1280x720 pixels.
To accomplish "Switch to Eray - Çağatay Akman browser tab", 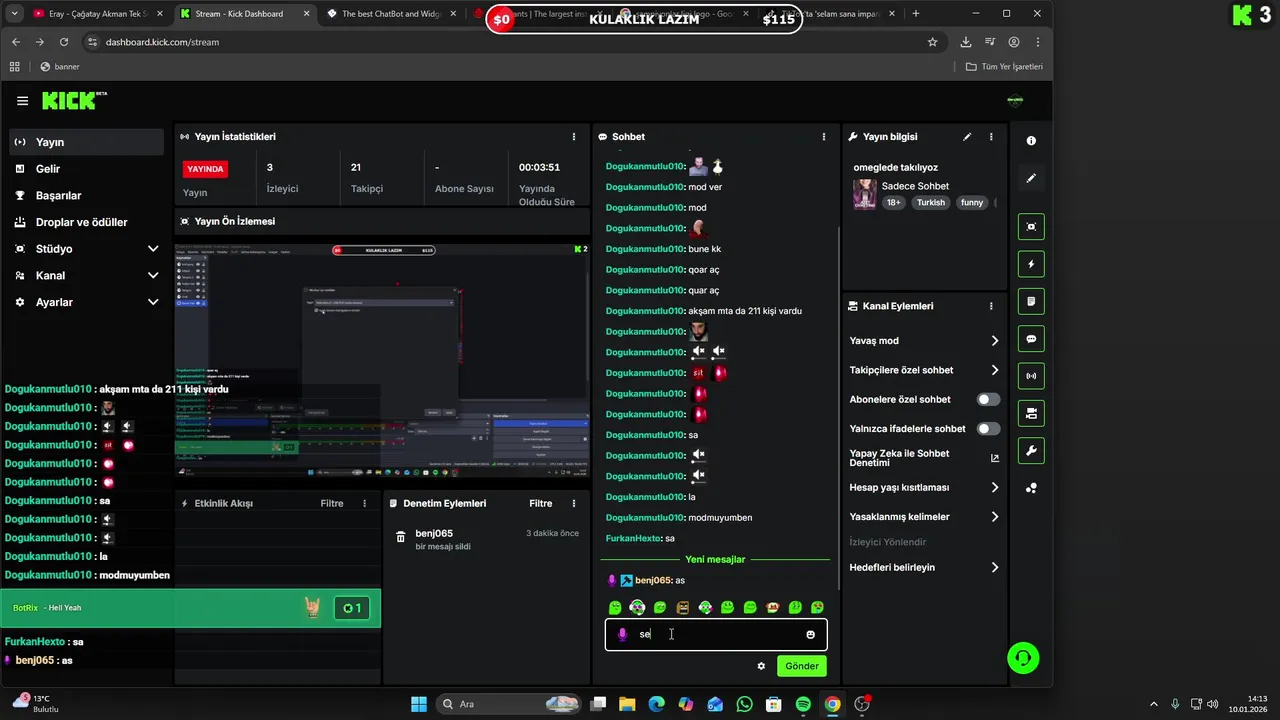I will pos(96,14).
